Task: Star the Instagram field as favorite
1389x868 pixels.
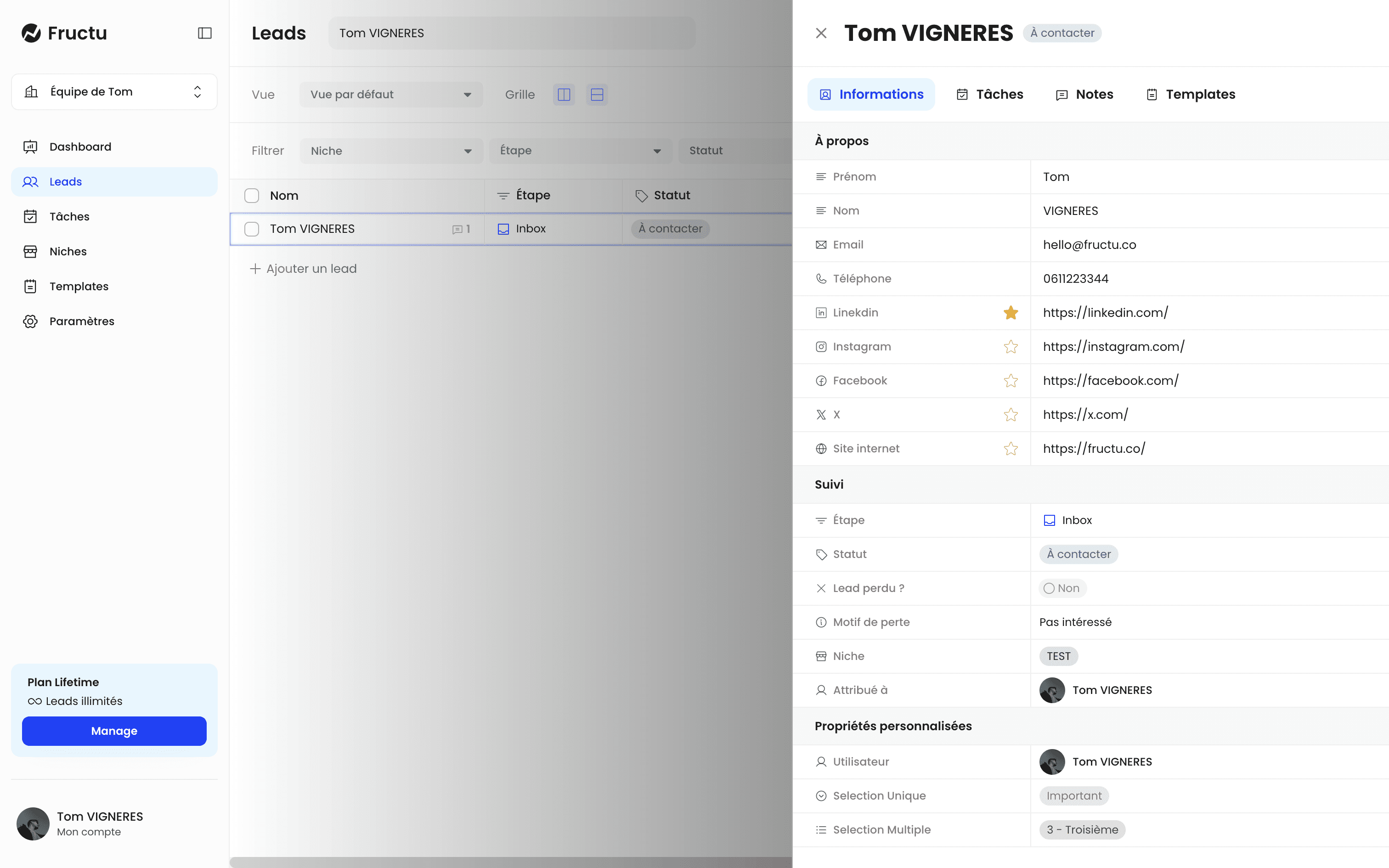Action: 1010,347
